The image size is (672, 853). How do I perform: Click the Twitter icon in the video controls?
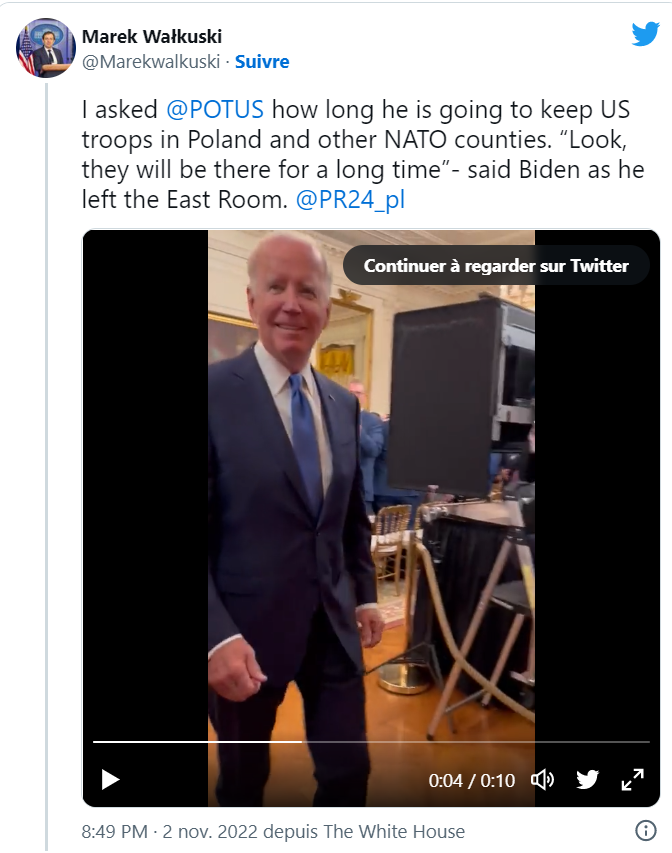click(587, 780)
